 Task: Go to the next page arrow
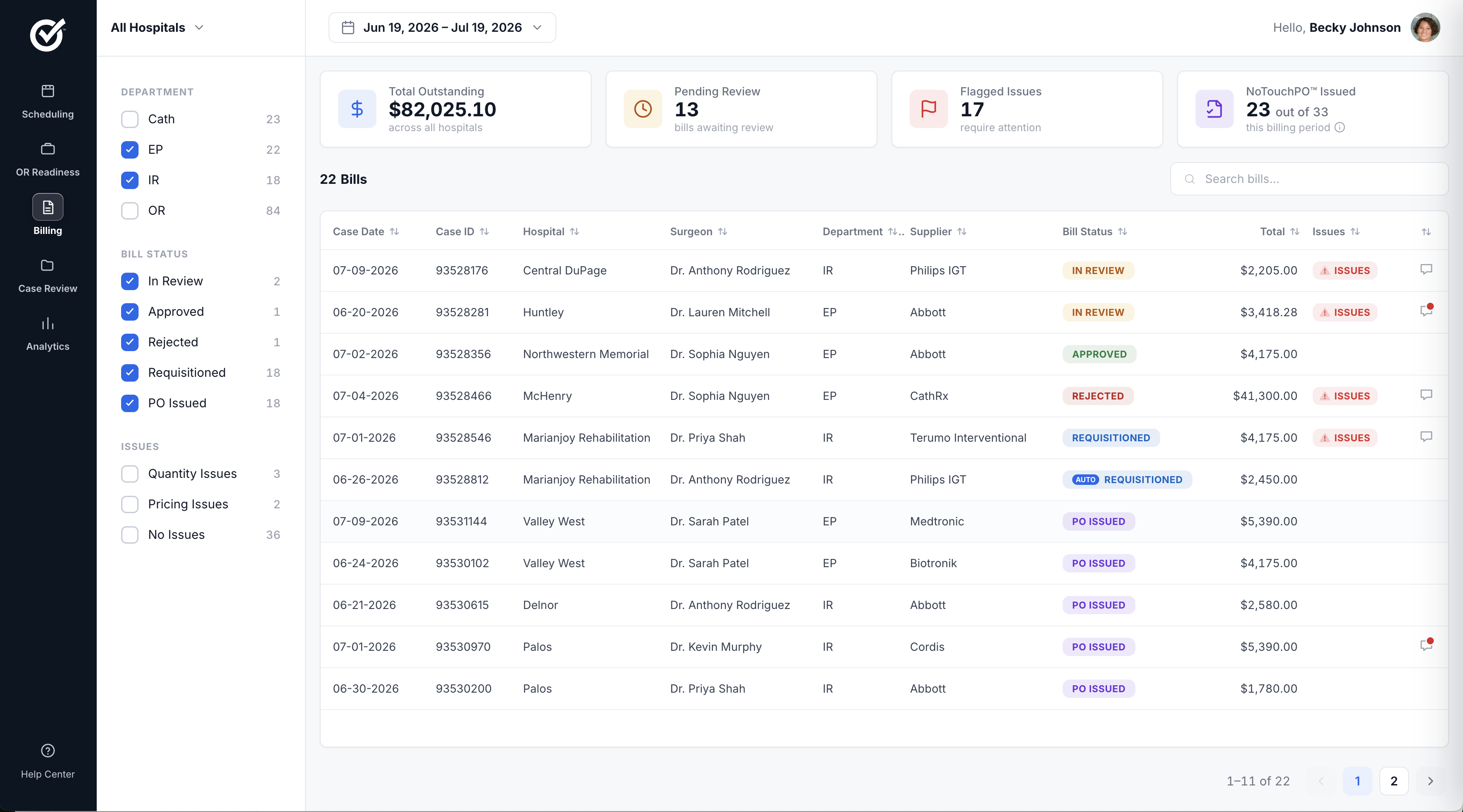[1431, 782]
